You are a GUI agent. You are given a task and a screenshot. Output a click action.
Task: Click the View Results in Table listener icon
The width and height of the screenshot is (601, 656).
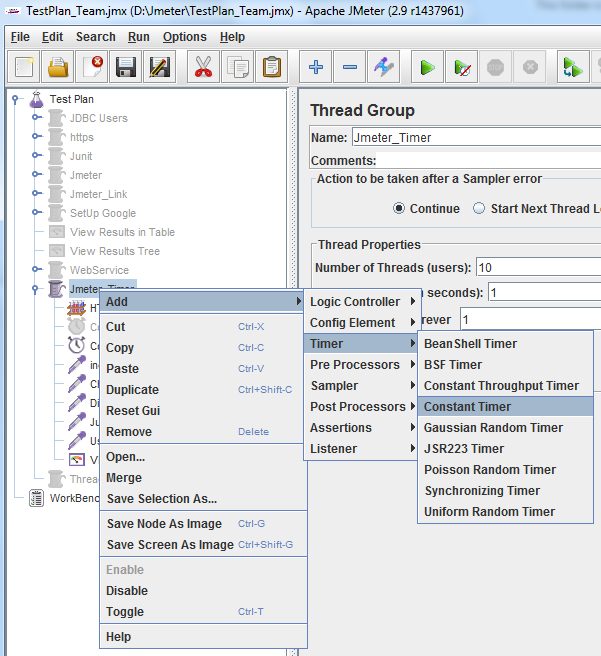[56, 231]
